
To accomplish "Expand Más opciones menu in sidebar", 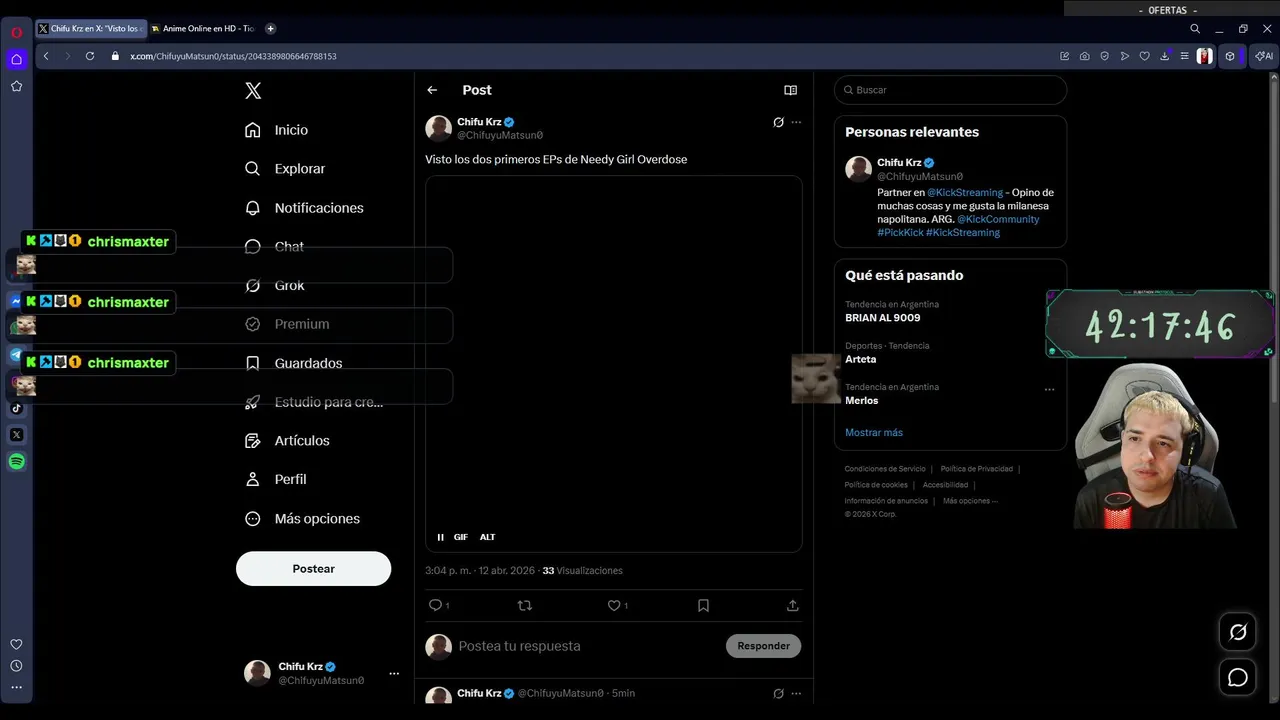I will click(x=302, y=519).
